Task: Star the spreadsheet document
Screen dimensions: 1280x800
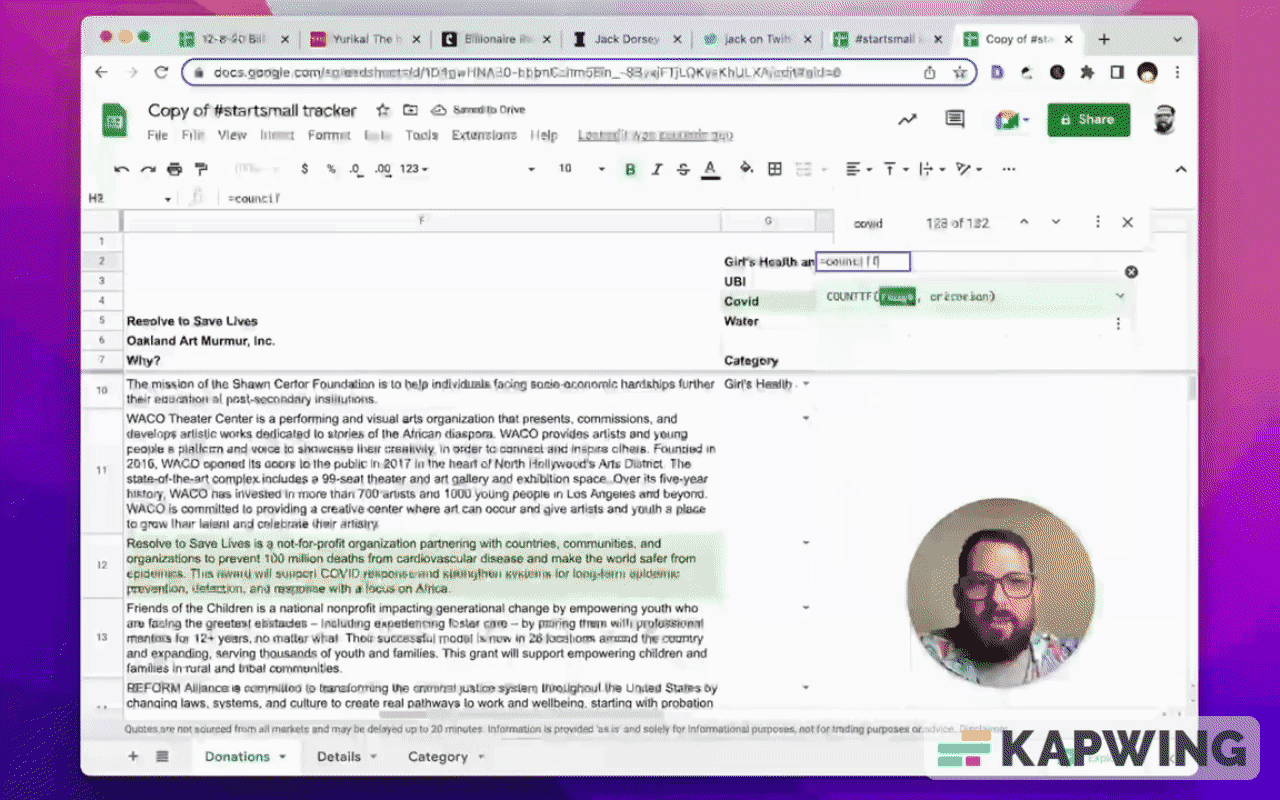Action: 383,110
